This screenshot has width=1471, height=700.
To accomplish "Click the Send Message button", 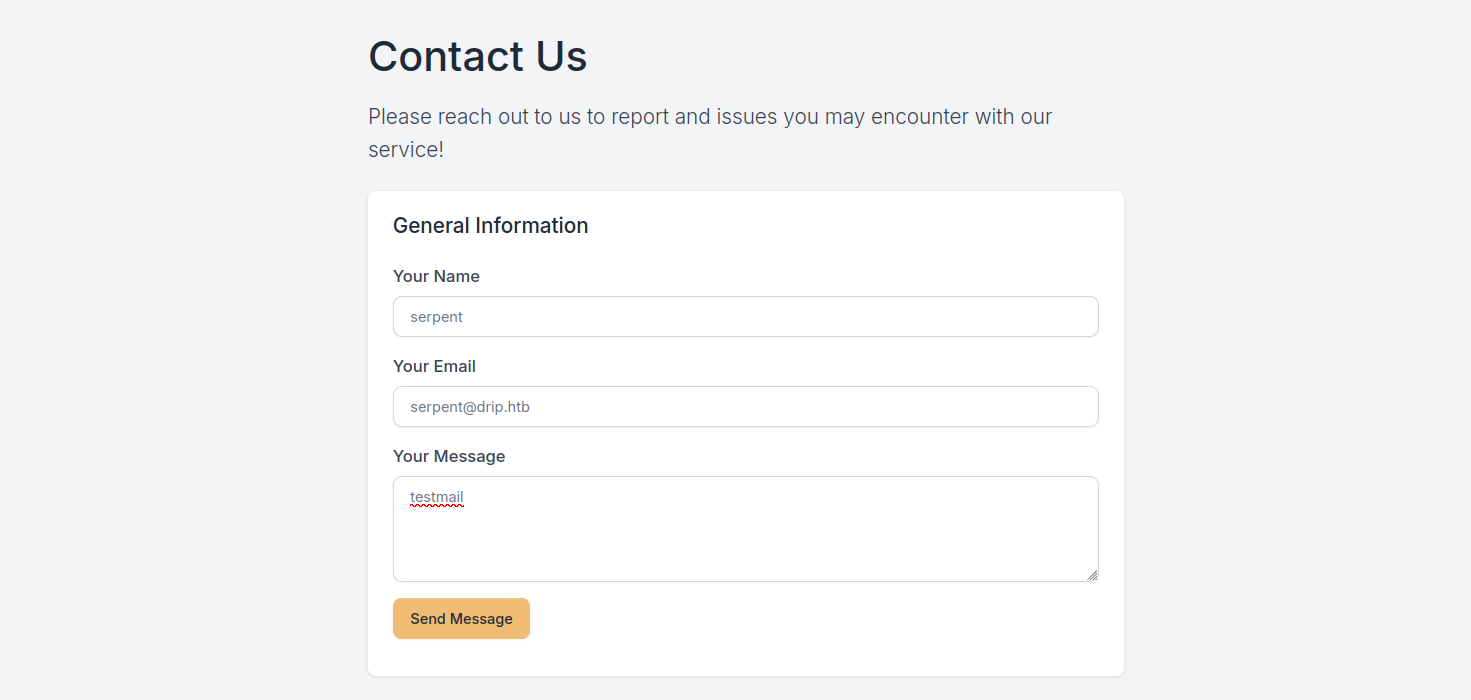I will click(x=461, y=619).
